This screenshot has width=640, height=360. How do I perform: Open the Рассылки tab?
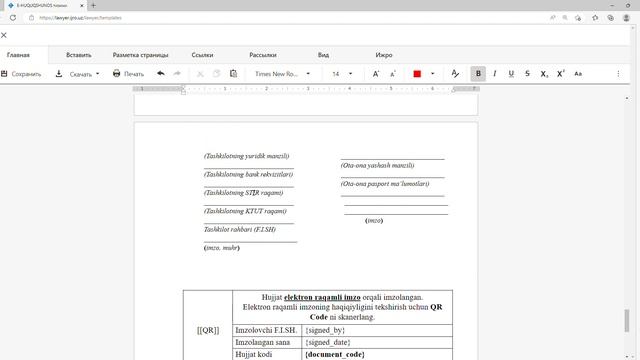point(263,55)
